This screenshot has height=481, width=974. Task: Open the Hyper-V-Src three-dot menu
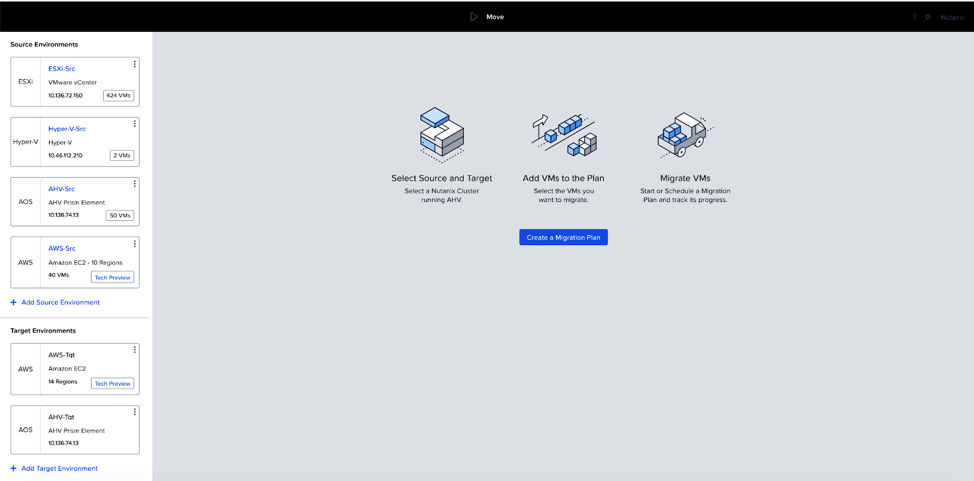[135, 124]
